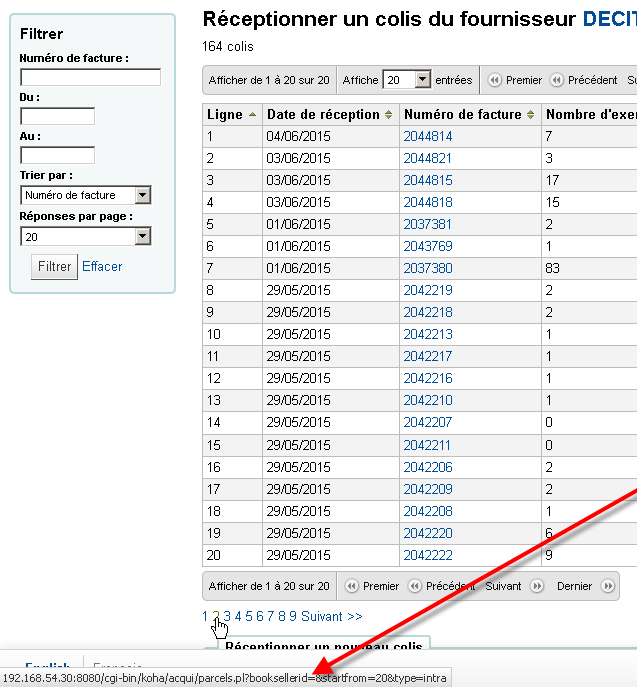The width and height of the screenshot is (637, 687).
Task: Click in Numéro de facture input field
Action: pyautogui.click(x=90, y=77)
